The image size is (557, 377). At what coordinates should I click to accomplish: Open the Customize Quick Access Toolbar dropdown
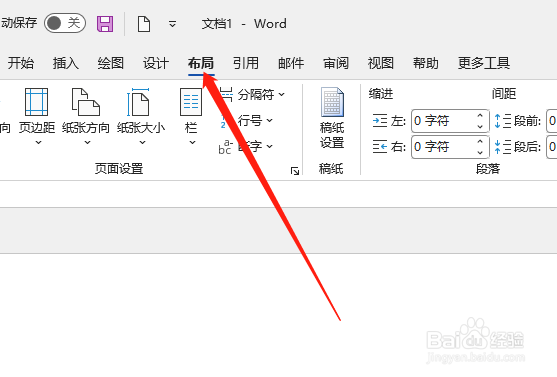tap(172, 24)
